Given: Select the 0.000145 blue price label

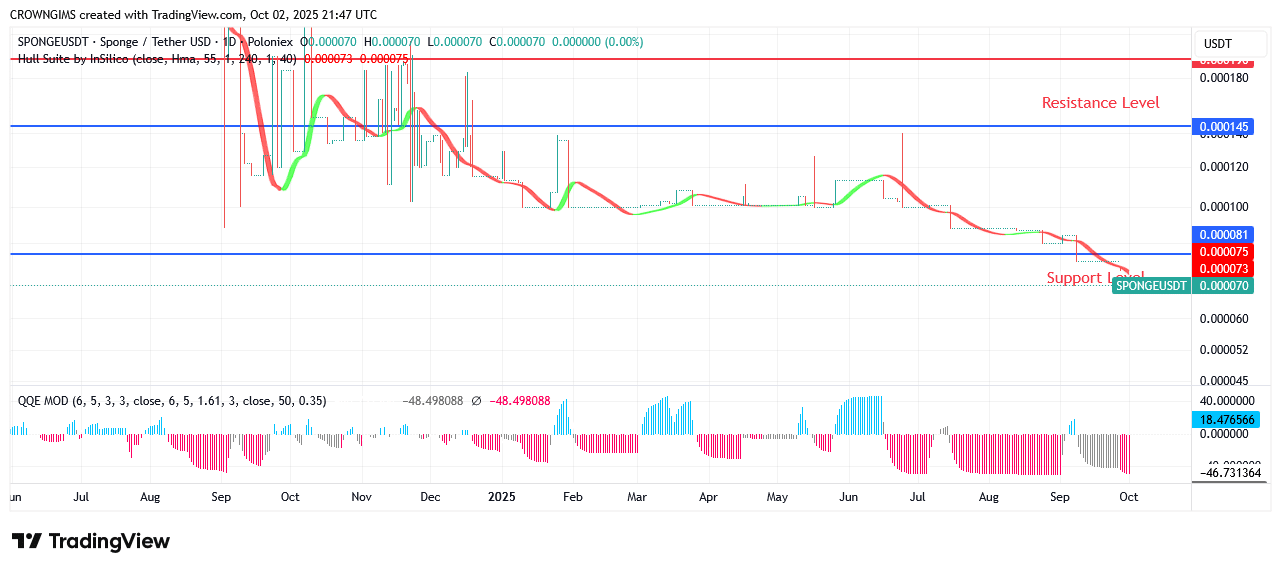Looking at the screenshot, I should 1223,127.
